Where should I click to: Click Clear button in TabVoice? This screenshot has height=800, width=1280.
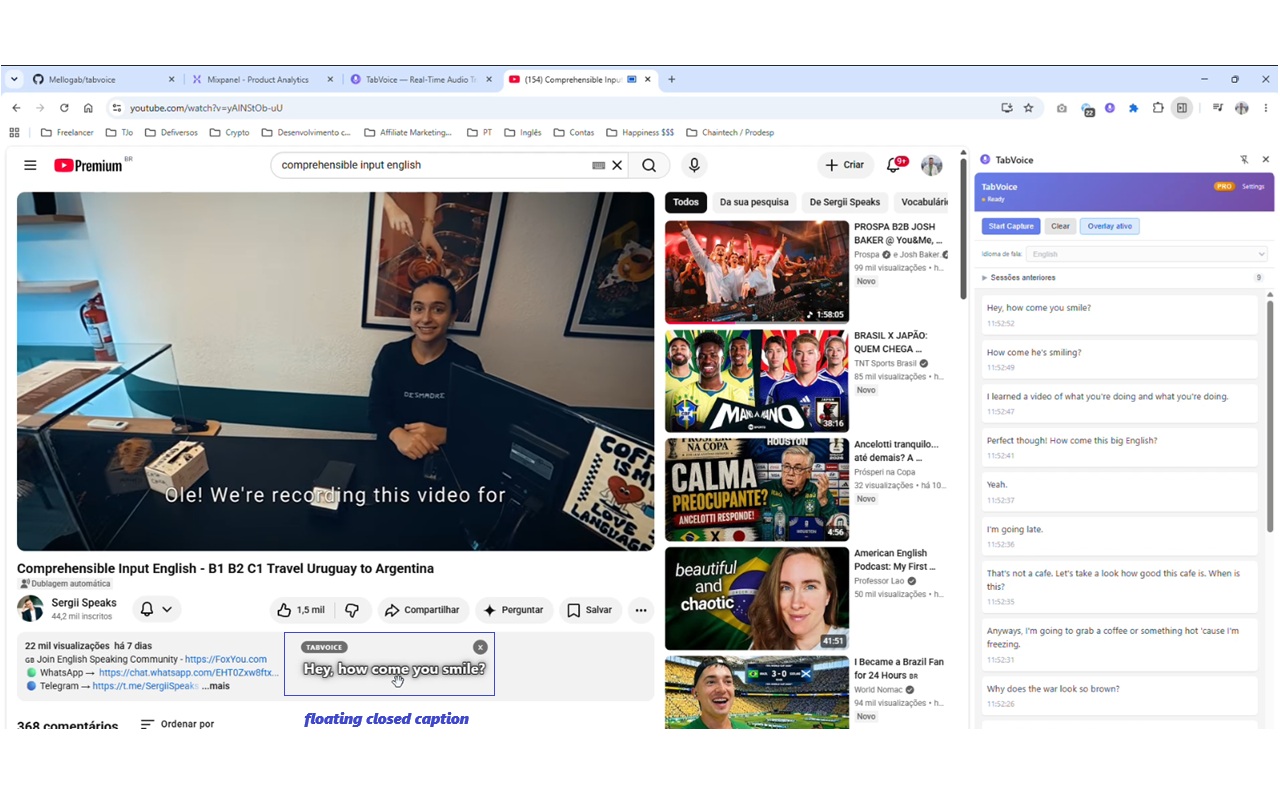[x=1060, y=226]
